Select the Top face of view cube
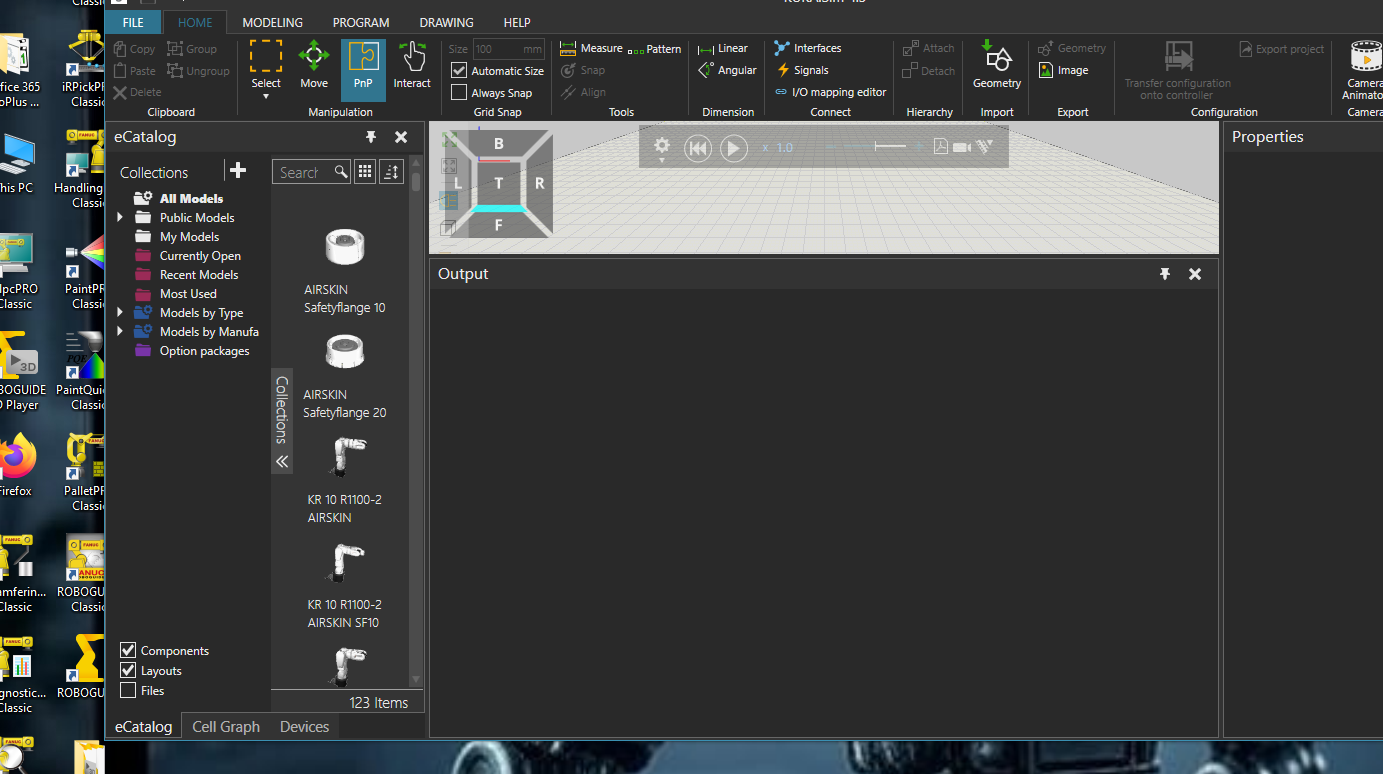The height and width of the screenshot is (774, 1383). [498, 183]
